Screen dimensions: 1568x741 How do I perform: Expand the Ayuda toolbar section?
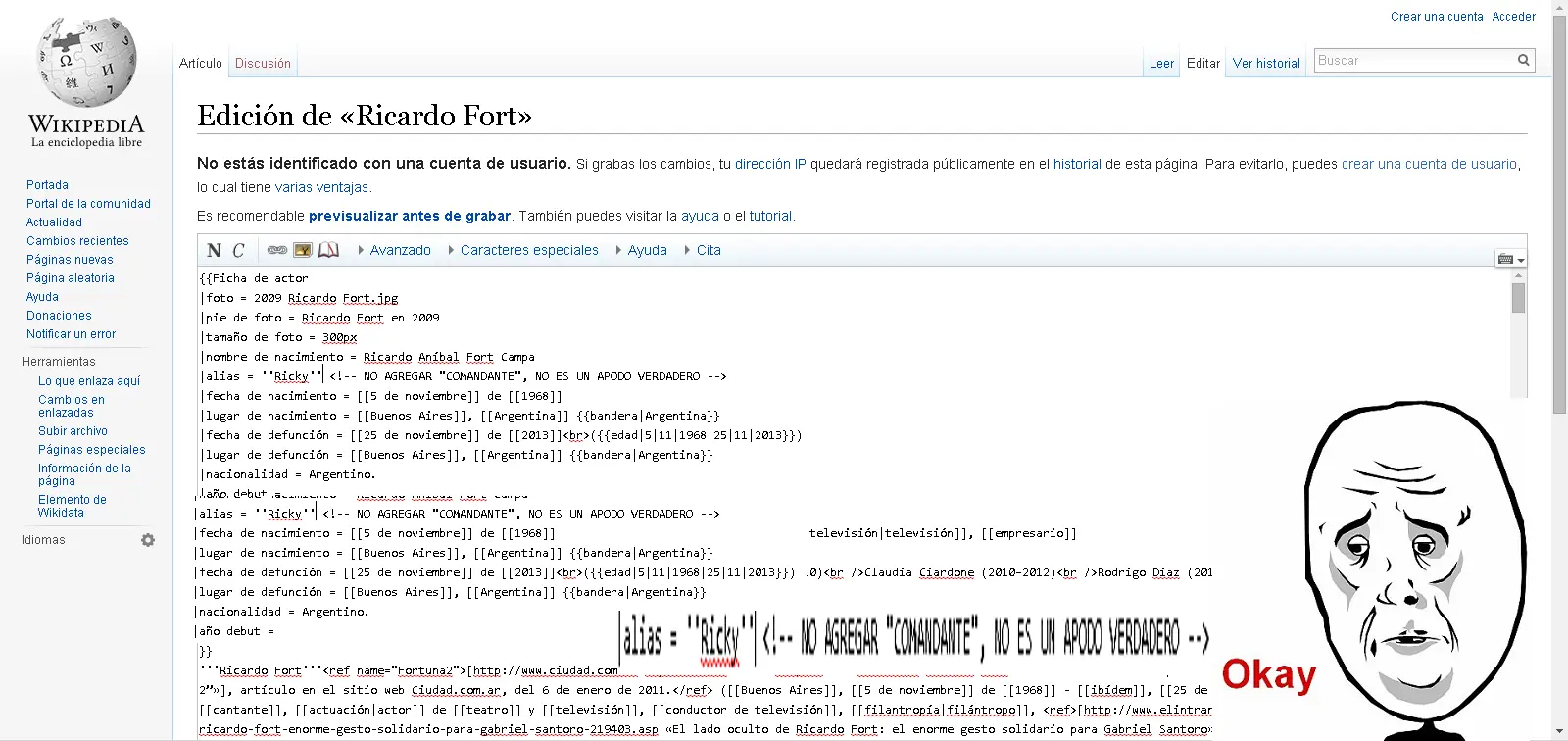(x=642, y=250)
